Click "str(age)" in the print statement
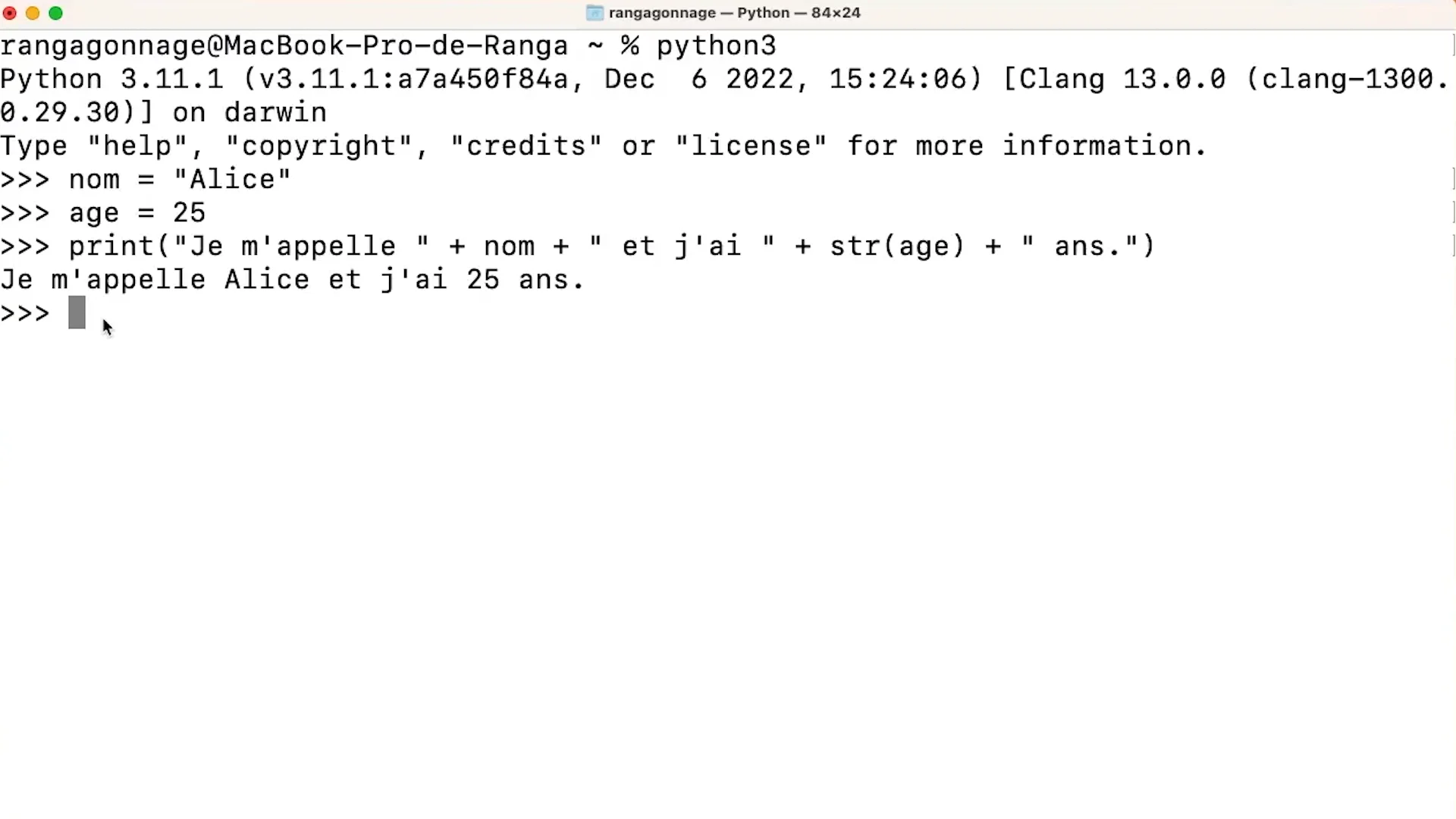The height and width of the screenshot is (819, 1456). tap(897, 246)
